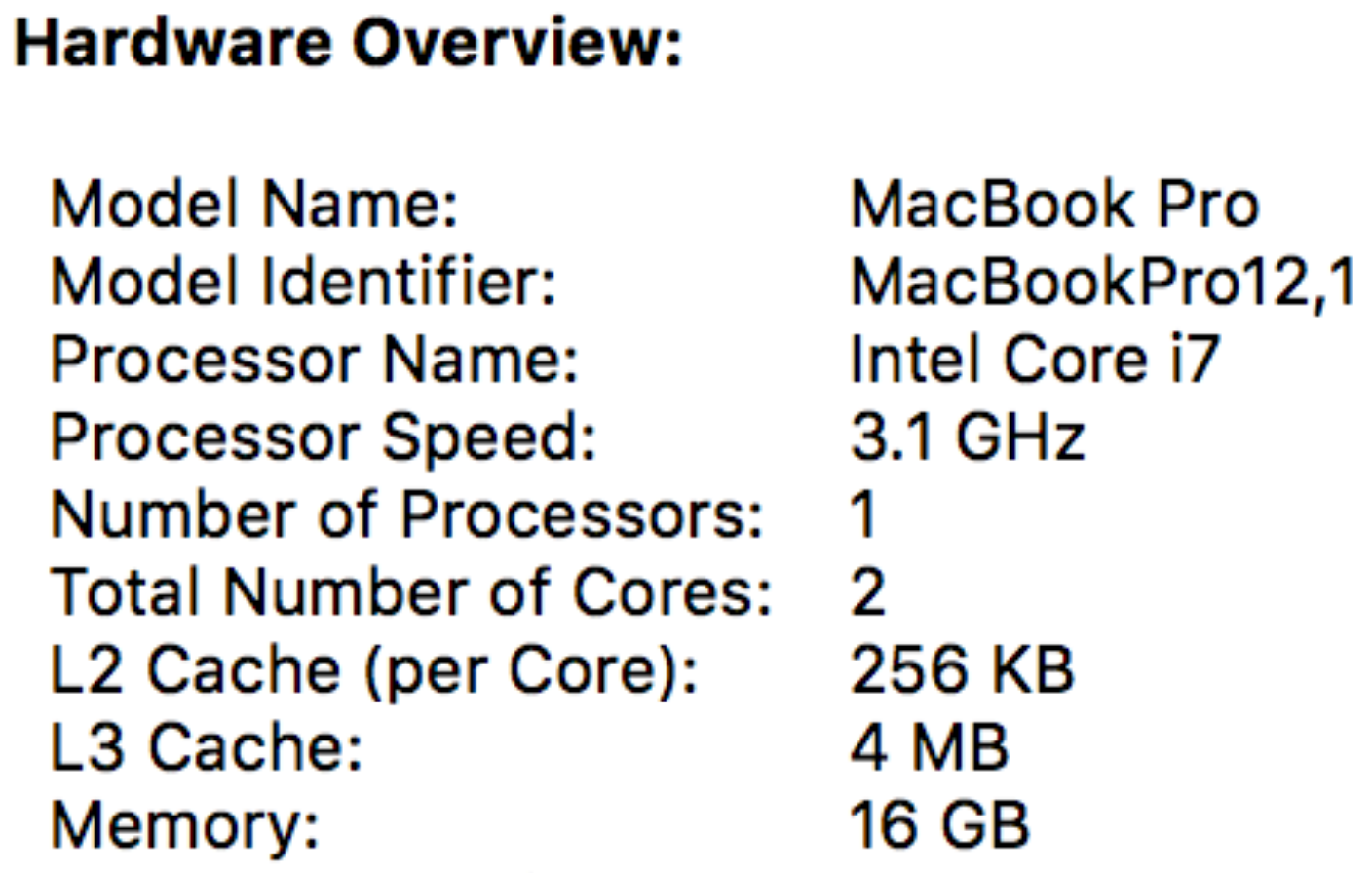The image size is (1372, 873).
Task: Select the Model Name label
Action: point(254,205)
